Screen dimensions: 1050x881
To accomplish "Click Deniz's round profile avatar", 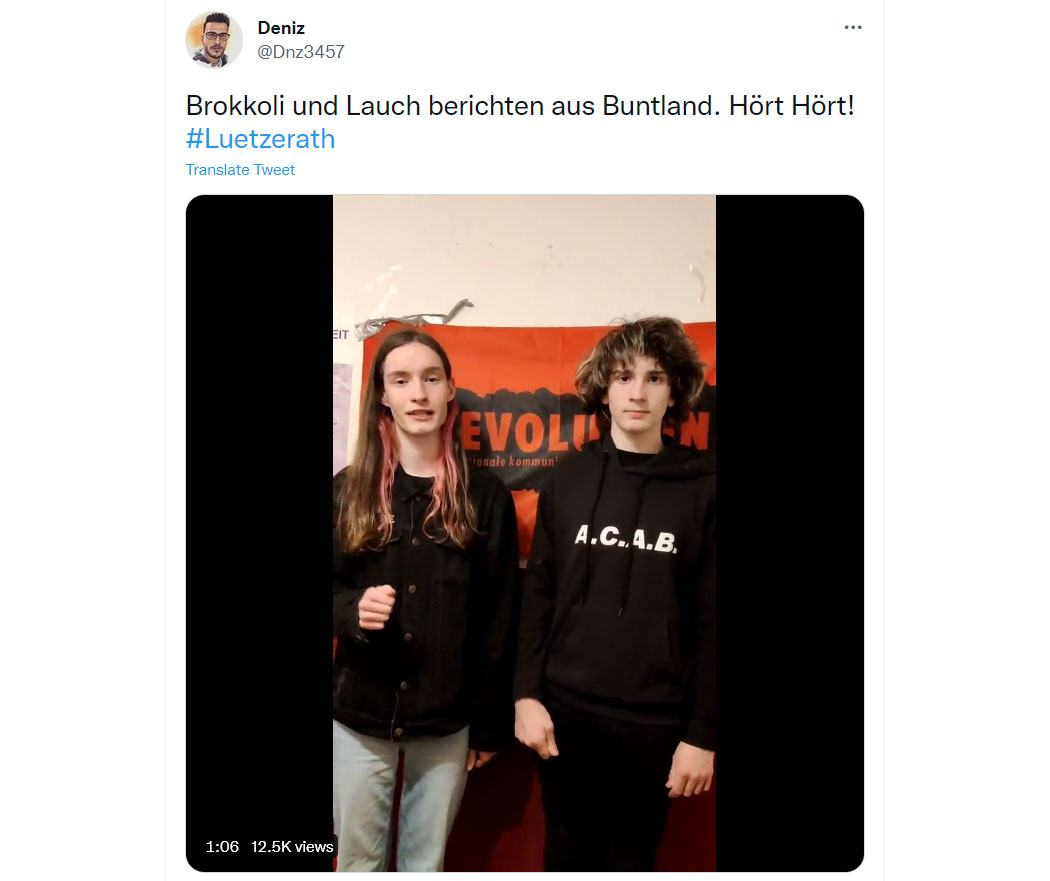I will [214, 39].
